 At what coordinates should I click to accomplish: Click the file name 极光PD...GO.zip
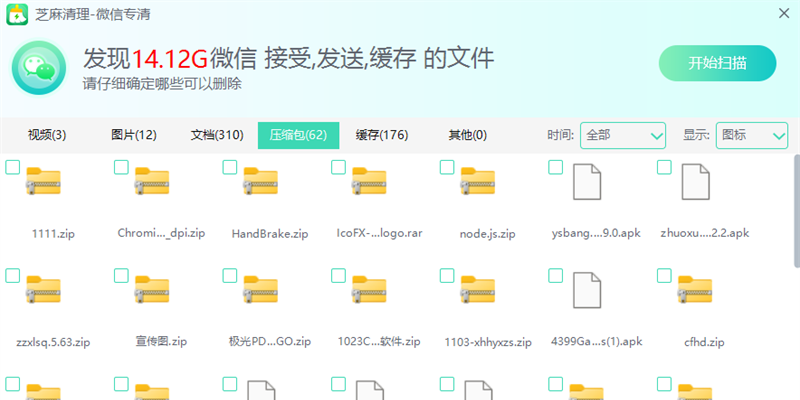click(x=270, y=342)
